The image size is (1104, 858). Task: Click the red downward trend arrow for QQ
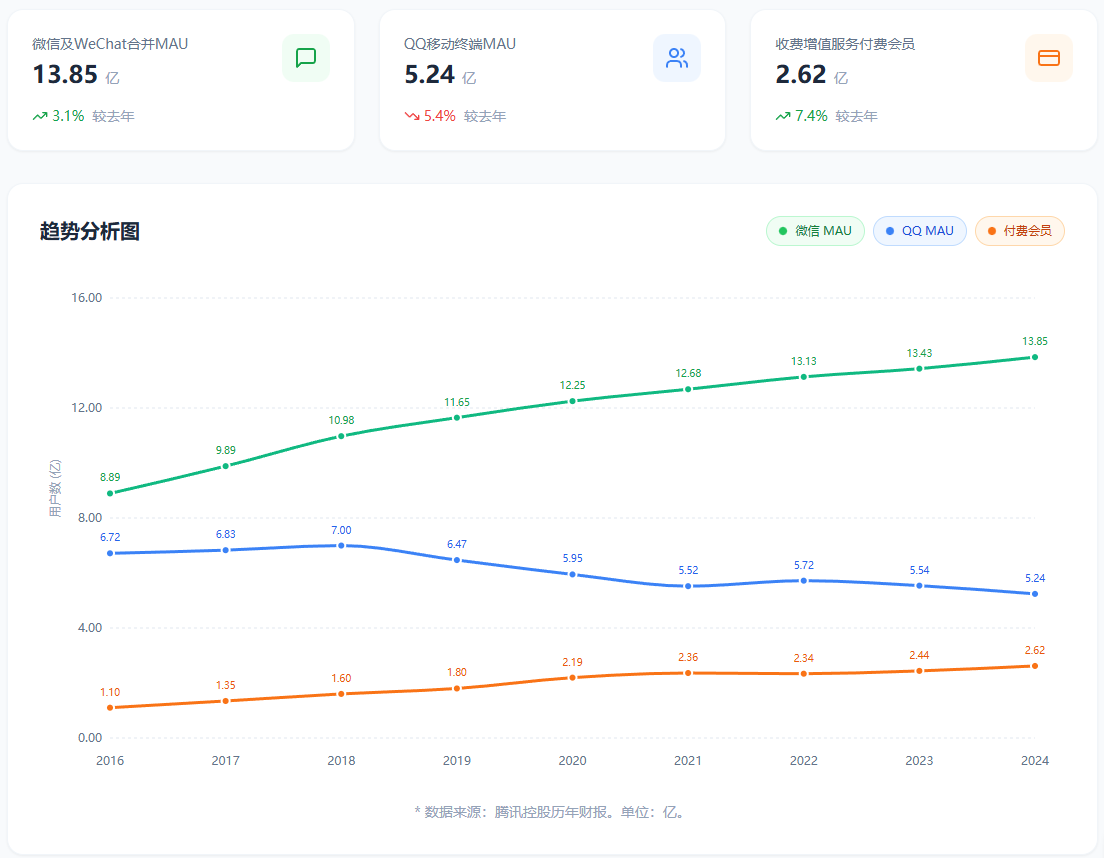tap(412, 116)
